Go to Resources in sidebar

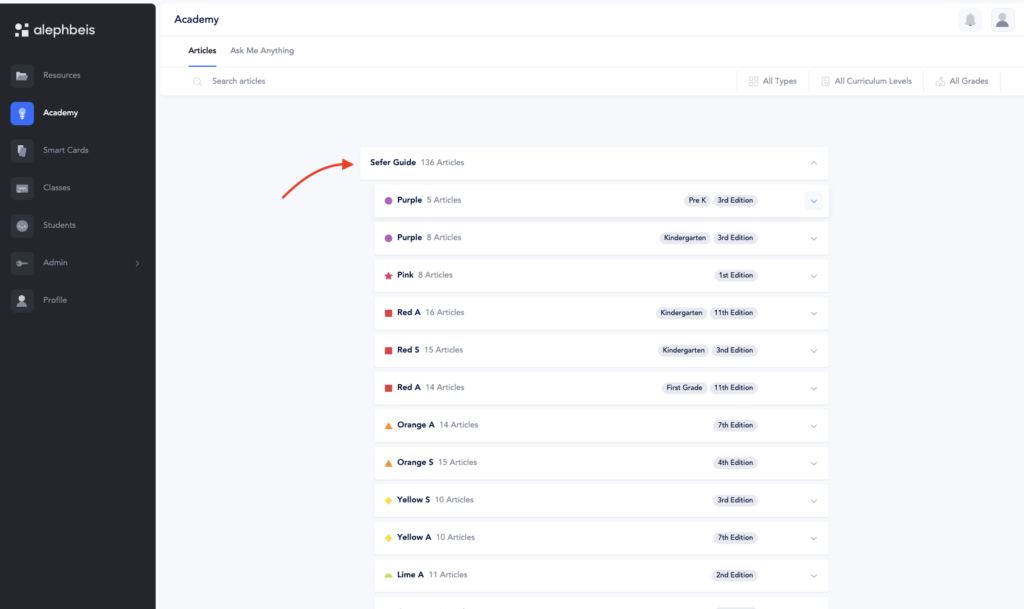[x=62, y=76]
